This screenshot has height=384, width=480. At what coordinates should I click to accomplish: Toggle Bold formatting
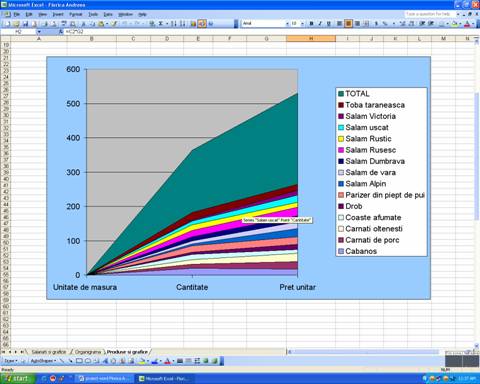[x=311, y=23]
